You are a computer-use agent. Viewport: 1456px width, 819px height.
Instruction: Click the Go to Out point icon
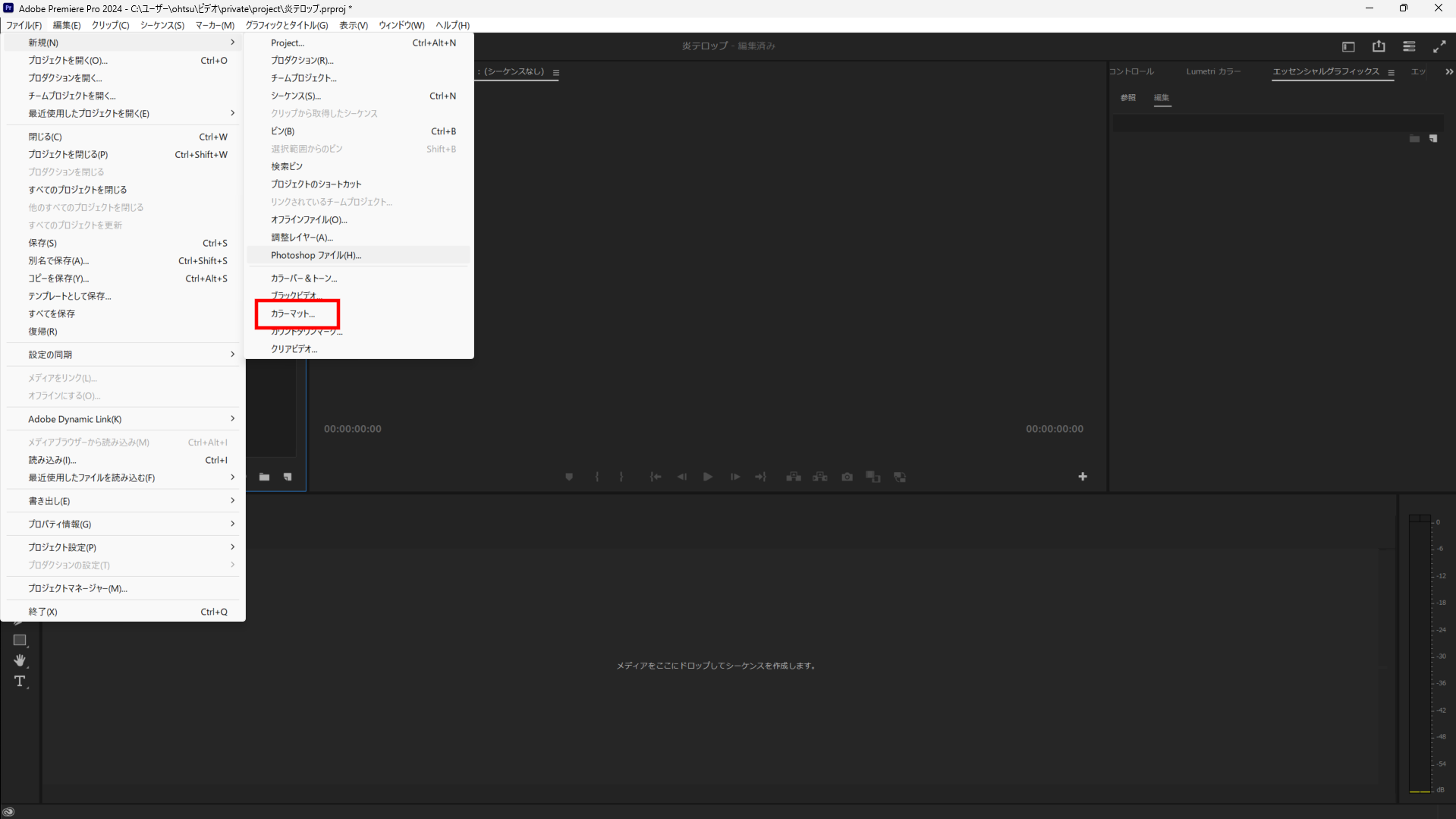pos(760,477)
